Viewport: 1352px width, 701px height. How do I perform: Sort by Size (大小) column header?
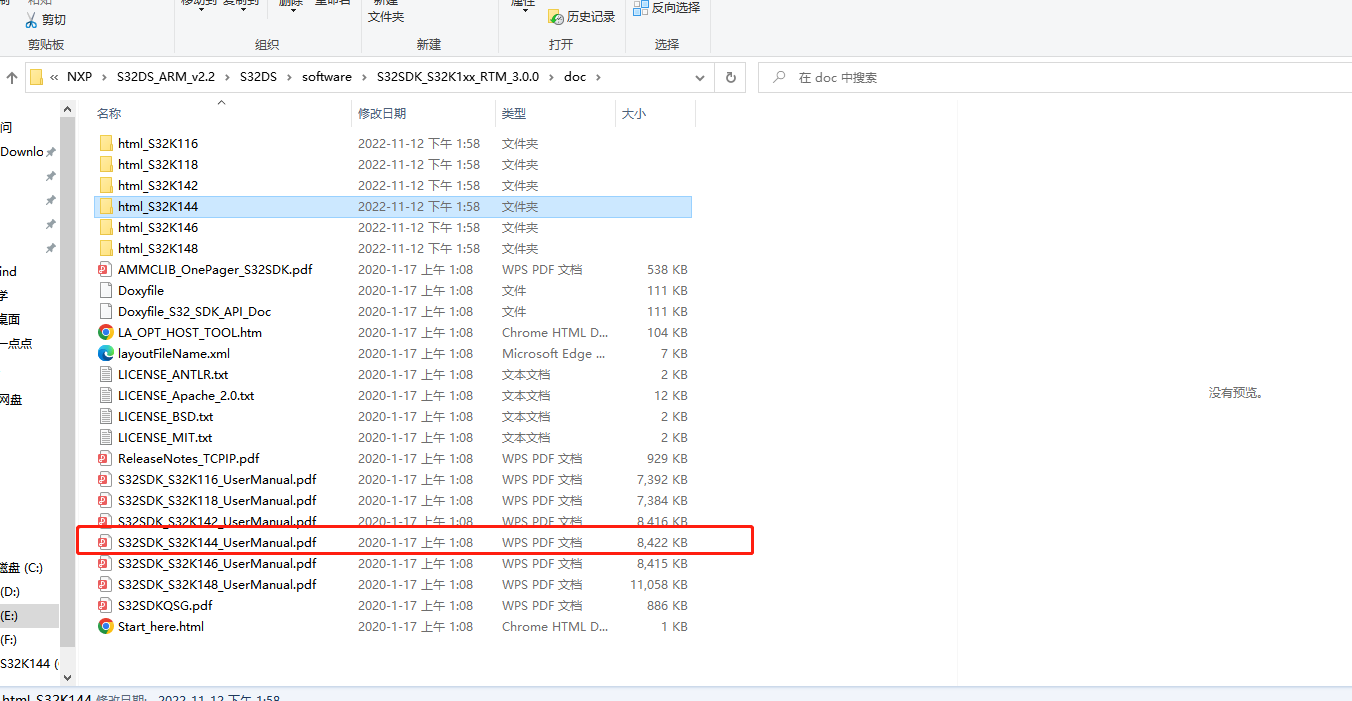click(634, 114)
